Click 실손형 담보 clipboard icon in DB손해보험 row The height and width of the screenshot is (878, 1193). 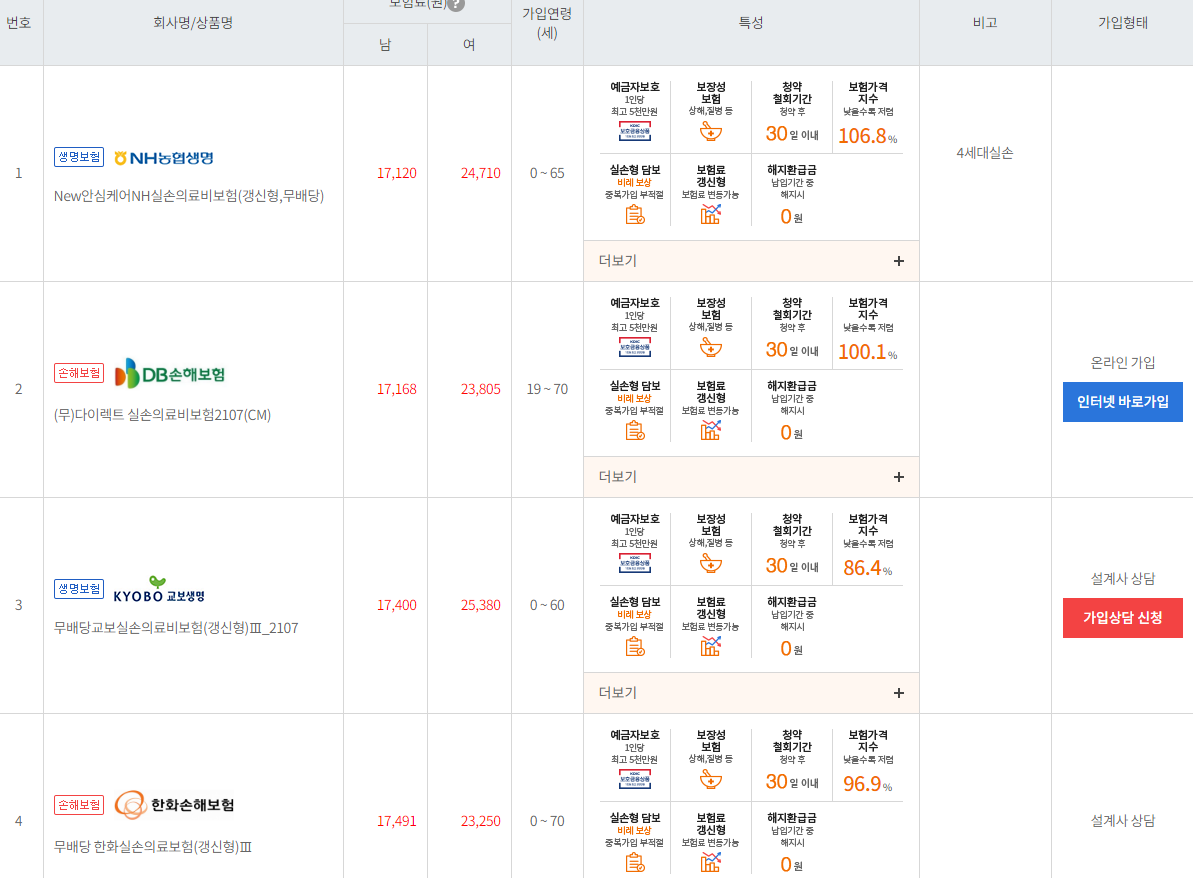tap(635, 431)
